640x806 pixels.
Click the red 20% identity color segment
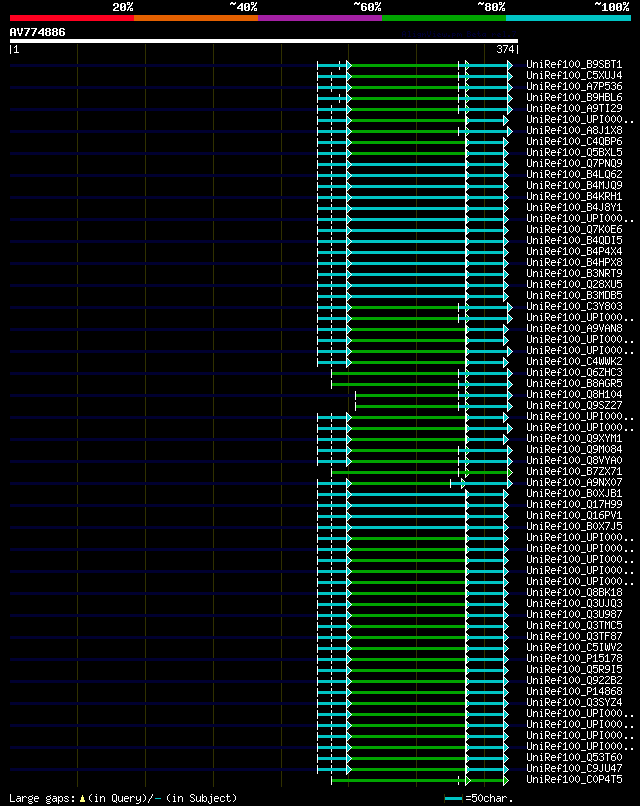coord(72,18)
